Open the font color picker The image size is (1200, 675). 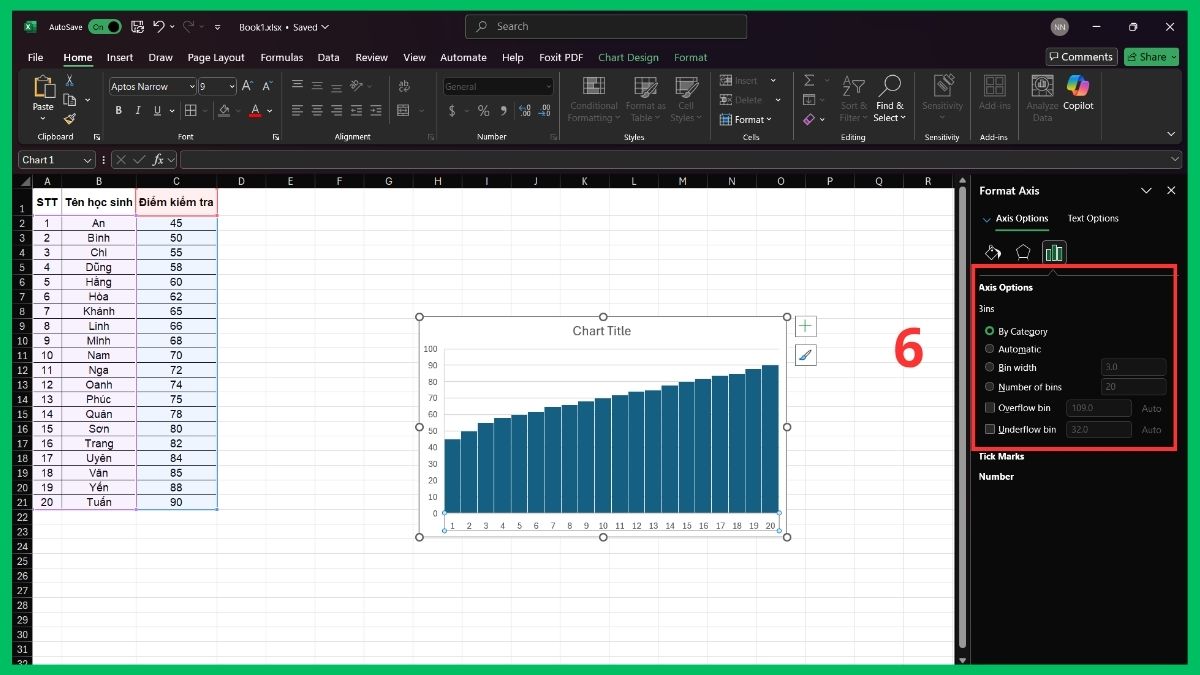point(257,111)
